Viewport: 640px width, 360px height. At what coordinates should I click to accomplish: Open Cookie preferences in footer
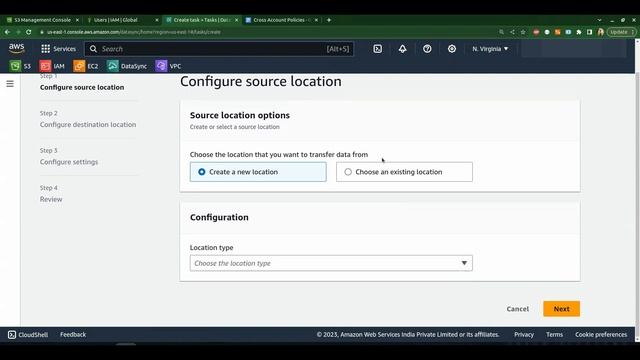(x=601, y=334)
